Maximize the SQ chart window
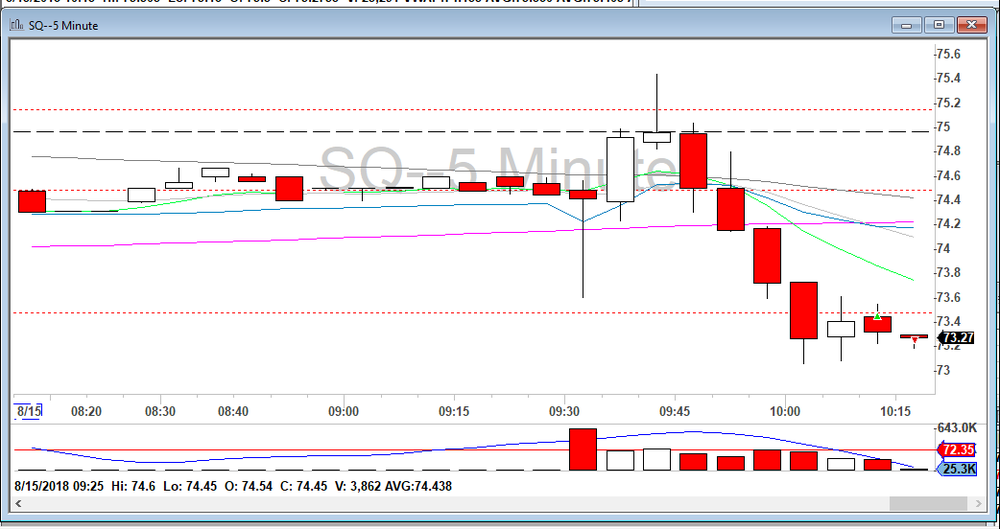 pyautogui.click(x=938, y=25)
